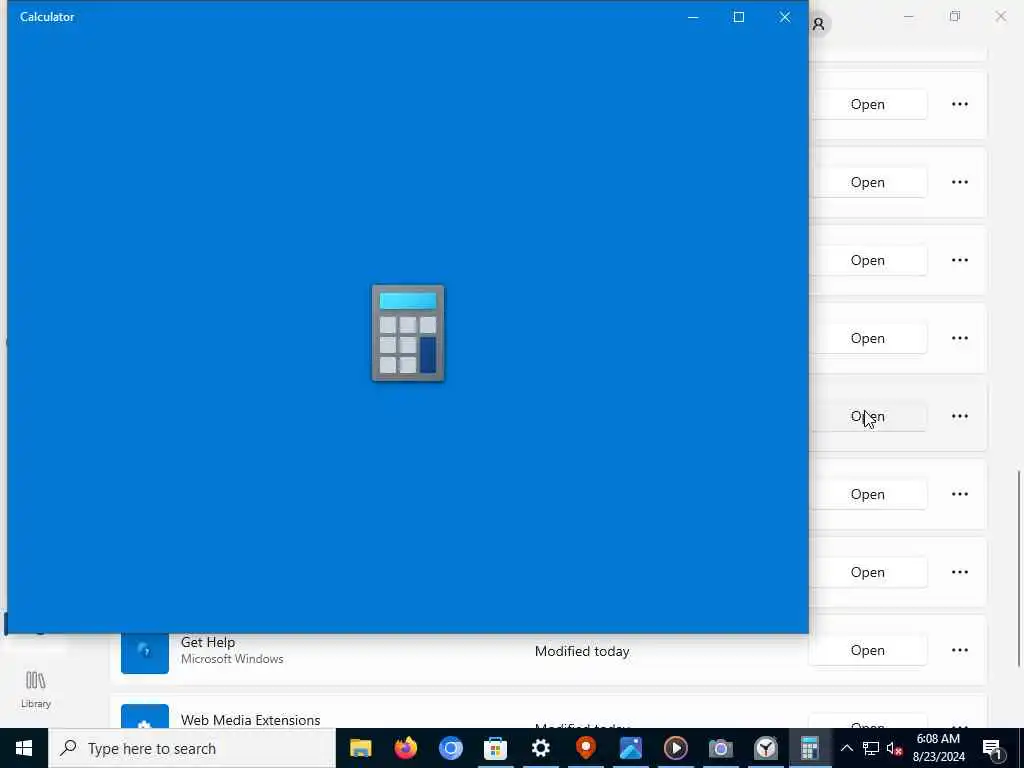
Task: Open Alarms & Clock taskbar icon
Action: point(765,748)
